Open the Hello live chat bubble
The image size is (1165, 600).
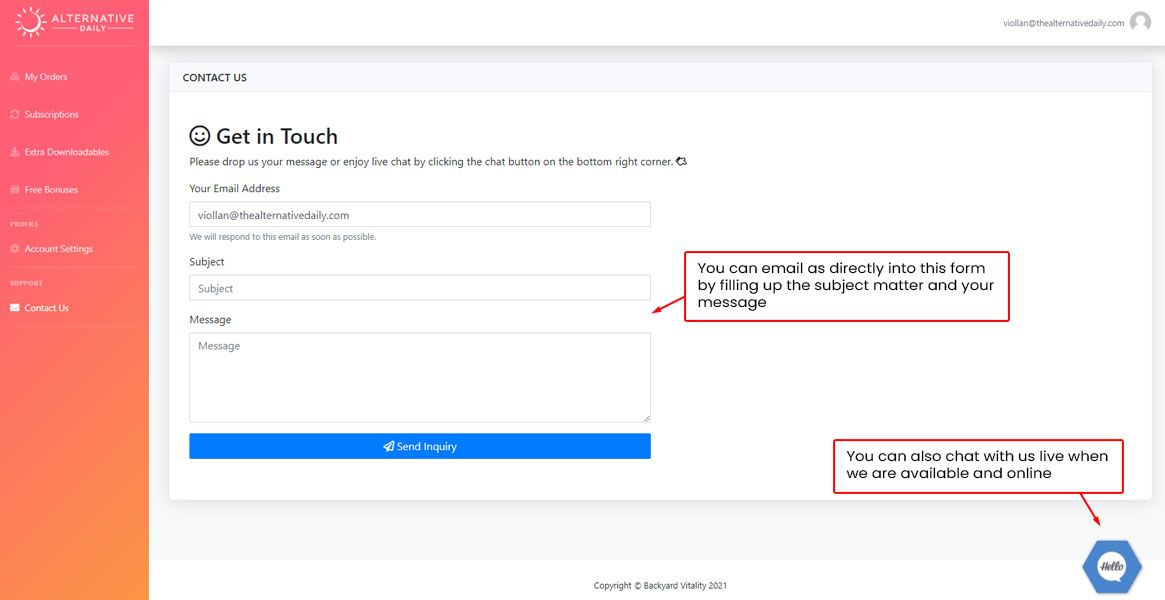tap(1111, 567)
